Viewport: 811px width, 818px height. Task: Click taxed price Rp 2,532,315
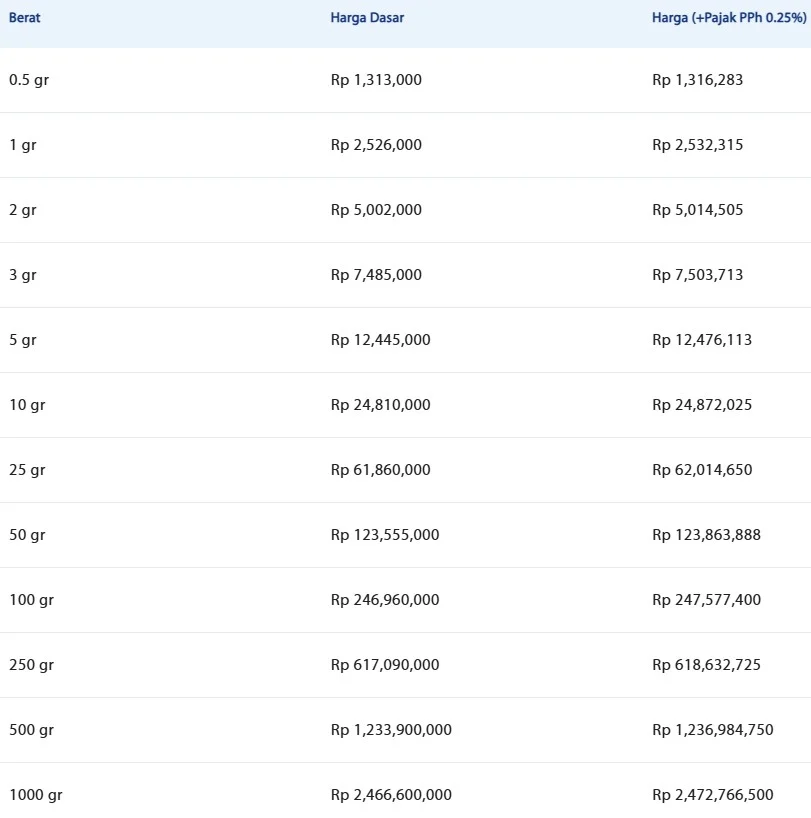click(x=697, y=145)
